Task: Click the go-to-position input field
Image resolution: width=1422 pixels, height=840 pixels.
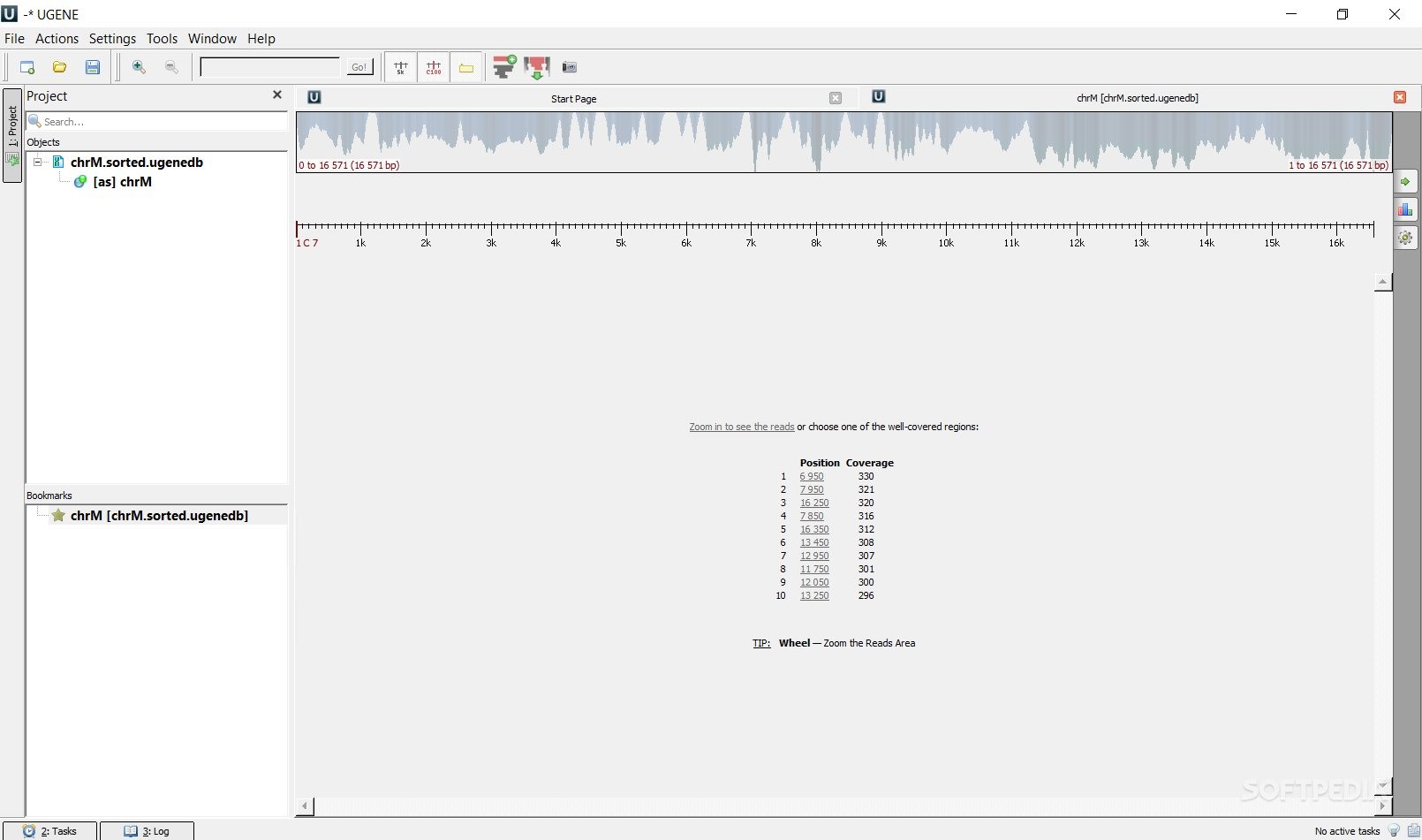Action: pos(270,67)
